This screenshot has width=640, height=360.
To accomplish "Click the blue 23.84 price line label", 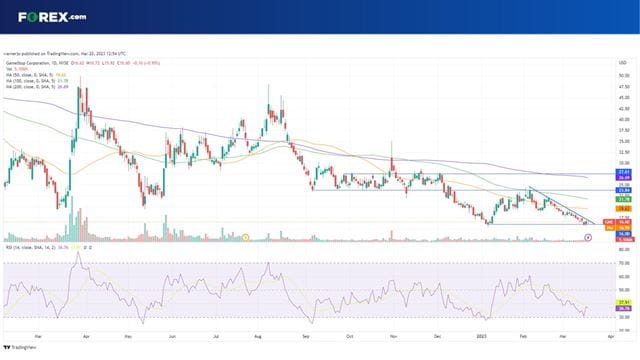I will 624,190.
